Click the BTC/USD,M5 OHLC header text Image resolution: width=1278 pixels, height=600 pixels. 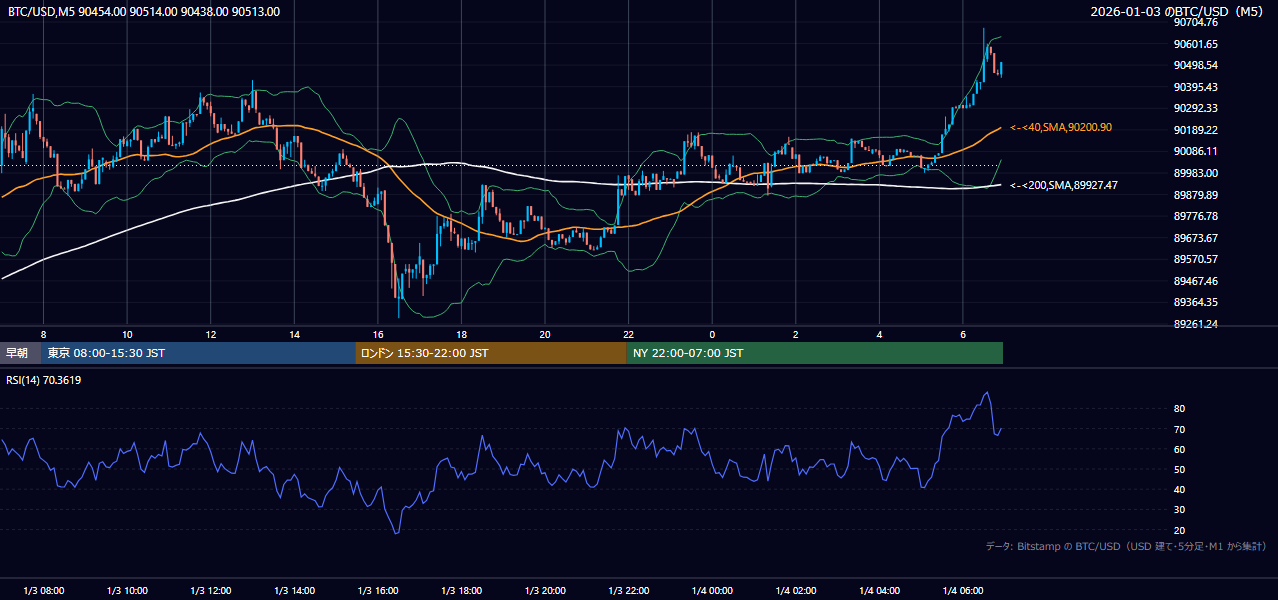144,12
